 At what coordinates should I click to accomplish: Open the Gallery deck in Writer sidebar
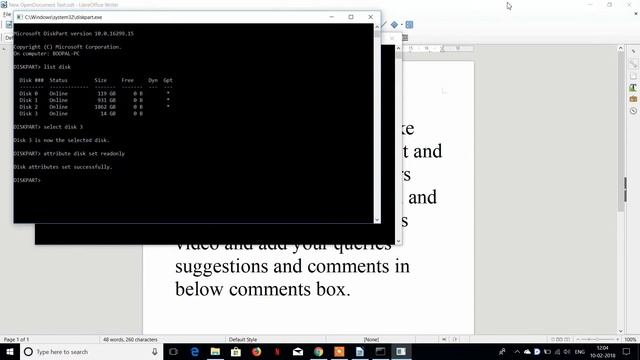tap(633, 99)
